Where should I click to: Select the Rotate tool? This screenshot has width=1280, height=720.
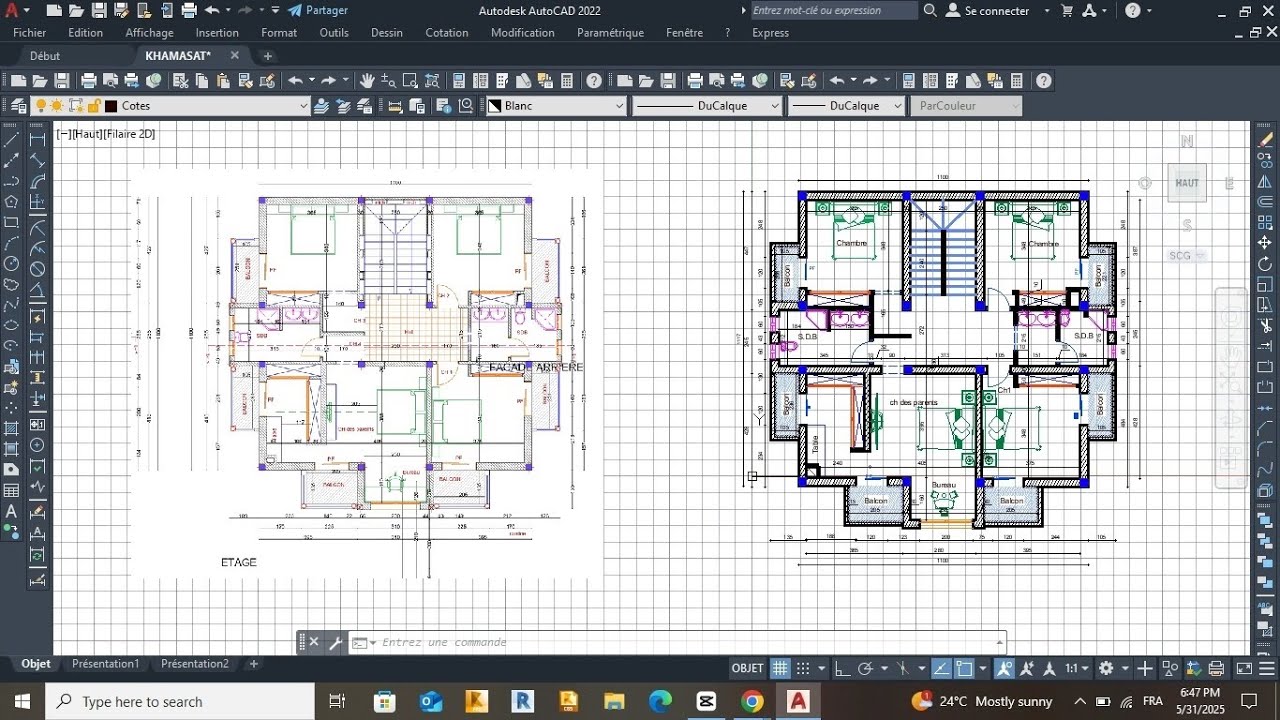point(1266,264)
